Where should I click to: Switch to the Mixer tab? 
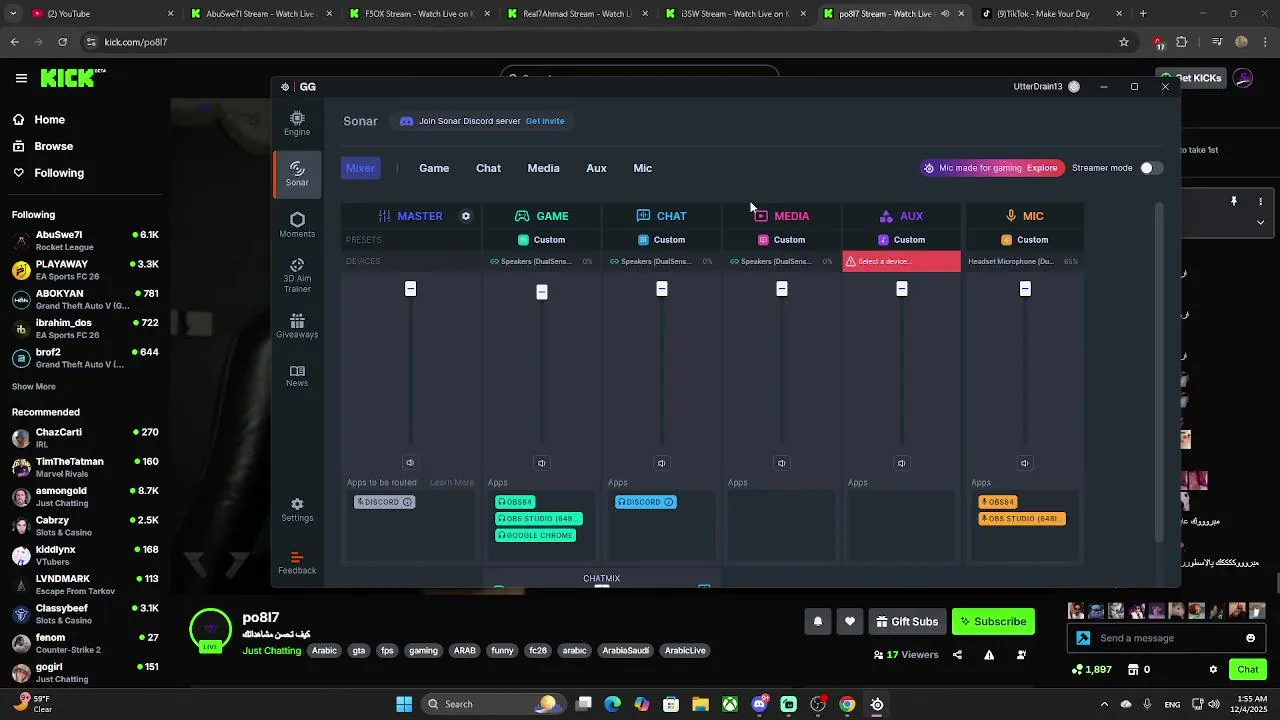coord(360,168)
